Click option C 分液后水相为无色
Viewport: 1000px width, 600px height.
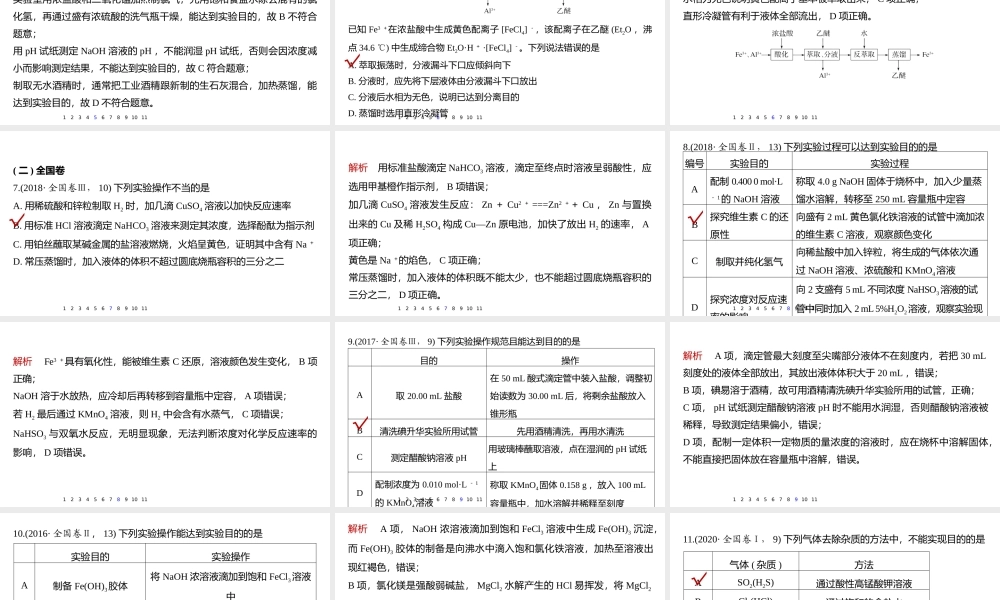coord(434,97)
